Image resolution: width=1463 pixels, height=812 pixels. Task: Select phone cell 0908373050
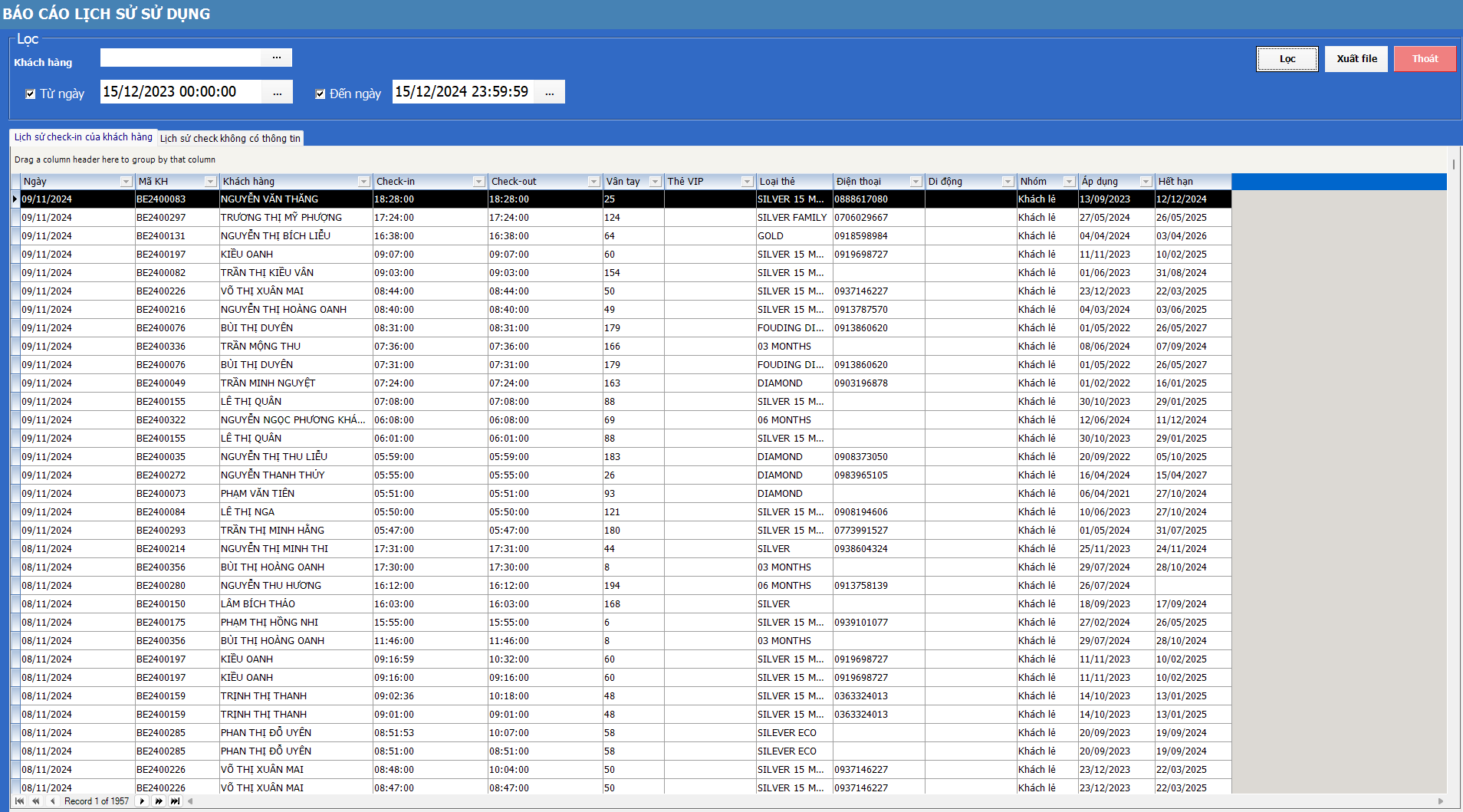pyautogui.click(x=879, y=457)
